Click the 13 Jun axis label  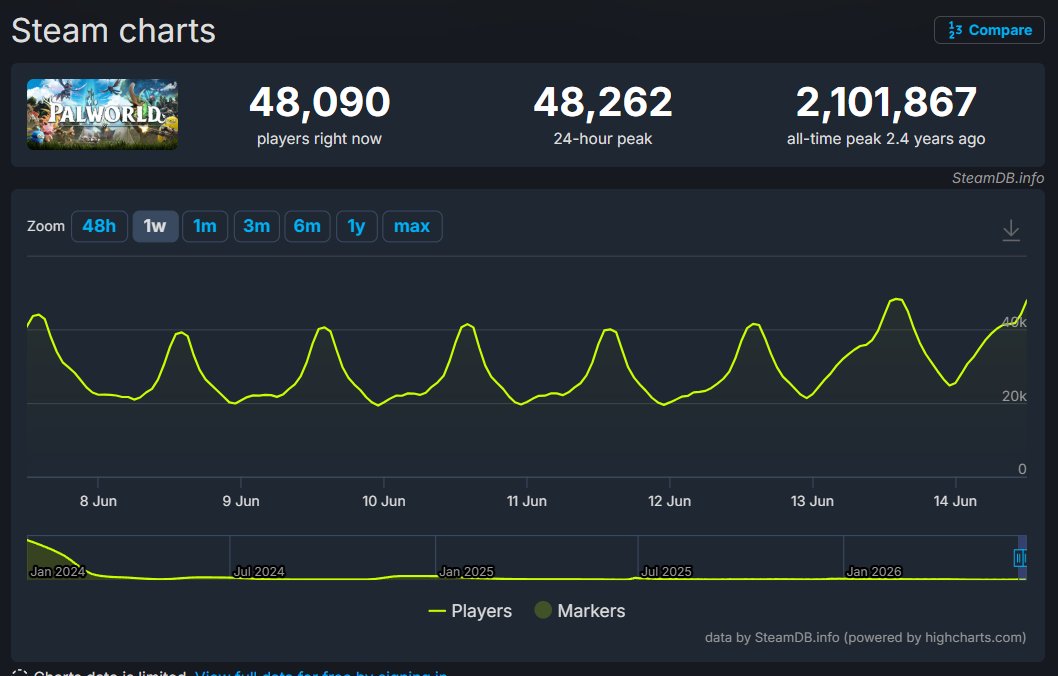[x=812, y=501]
